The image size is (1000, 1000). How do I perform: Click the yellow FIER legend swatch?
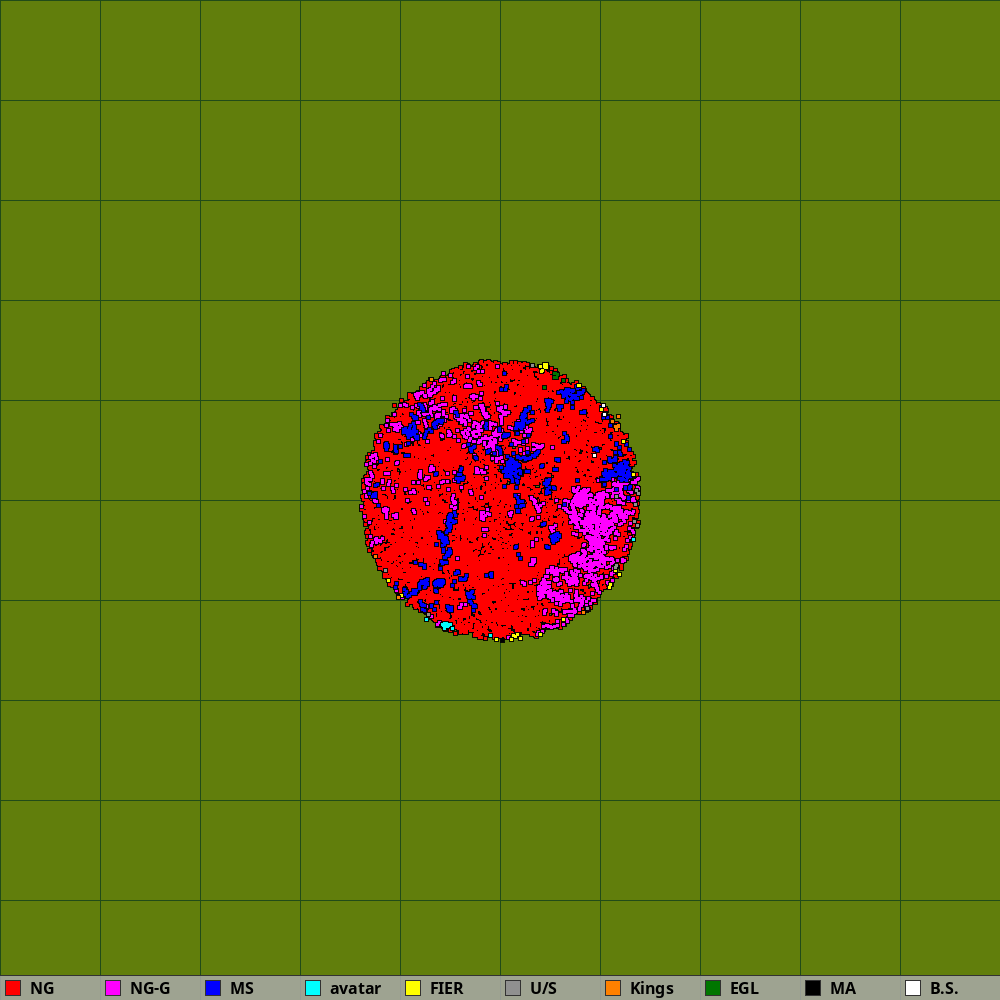tap(413, 988)
